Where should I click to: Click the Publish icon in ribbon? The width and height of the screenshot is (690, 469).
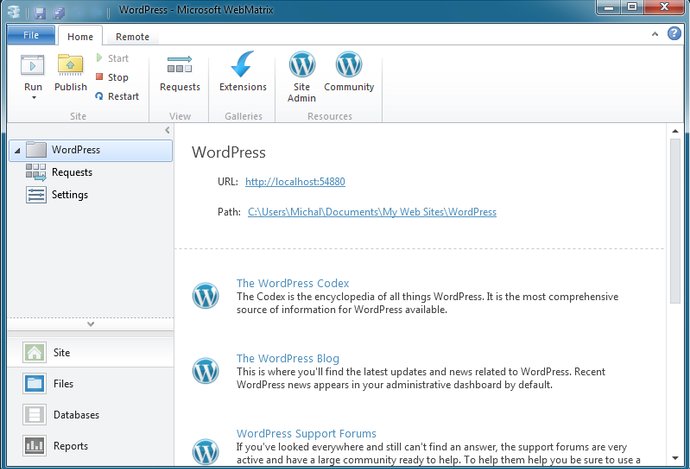70,66
